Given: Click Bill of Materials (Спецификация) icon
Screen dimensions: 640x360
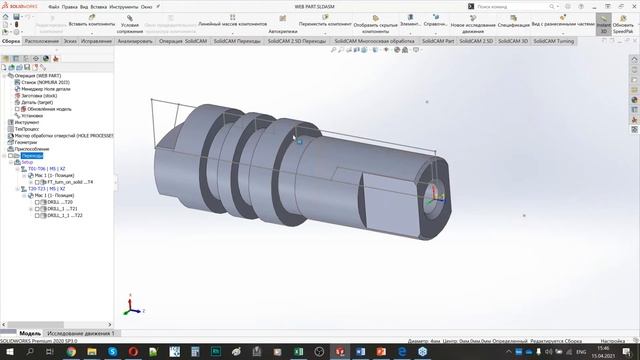Looking at the screenshot, I should [513, 18].
